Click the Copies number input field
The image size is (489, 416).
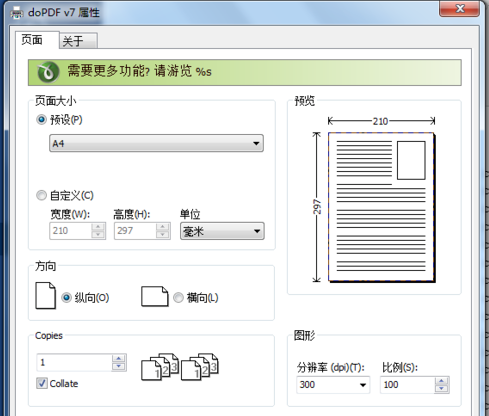coord(75,362)
